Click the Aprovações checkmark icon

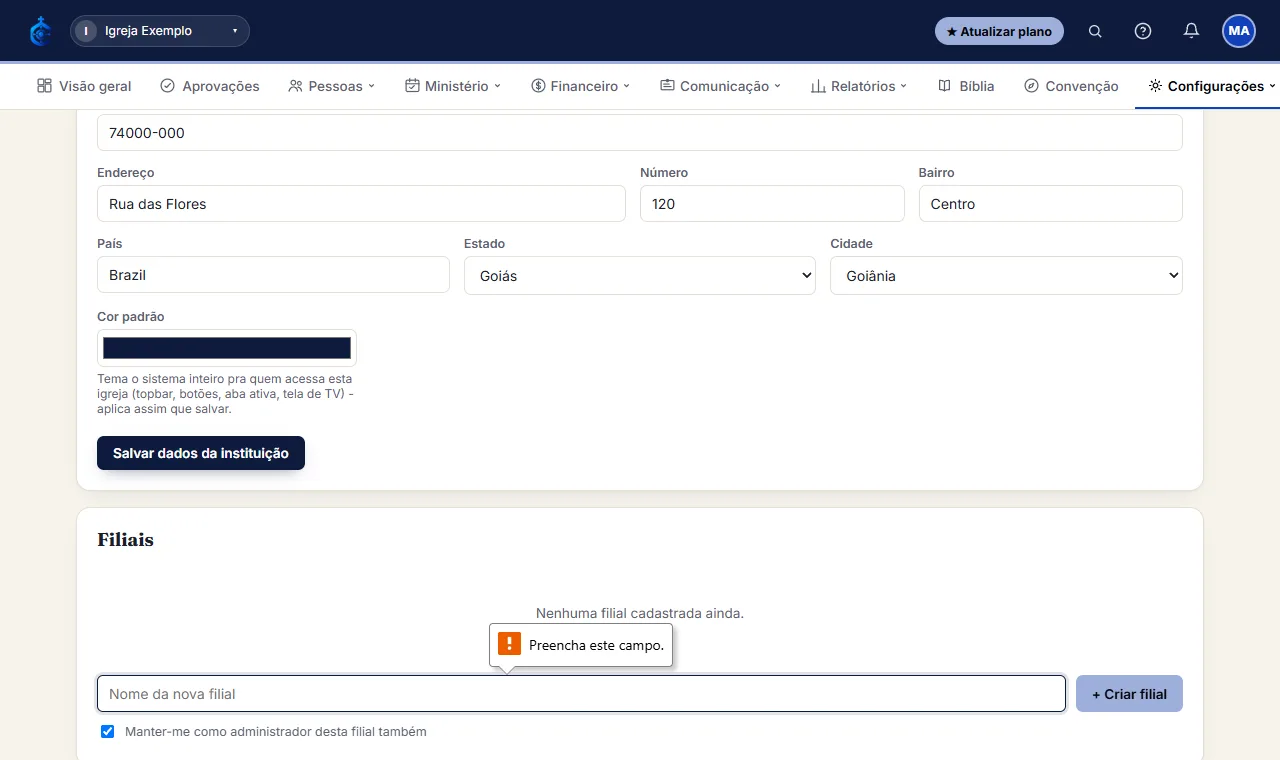pyautogui.click(x=167, y=86)
